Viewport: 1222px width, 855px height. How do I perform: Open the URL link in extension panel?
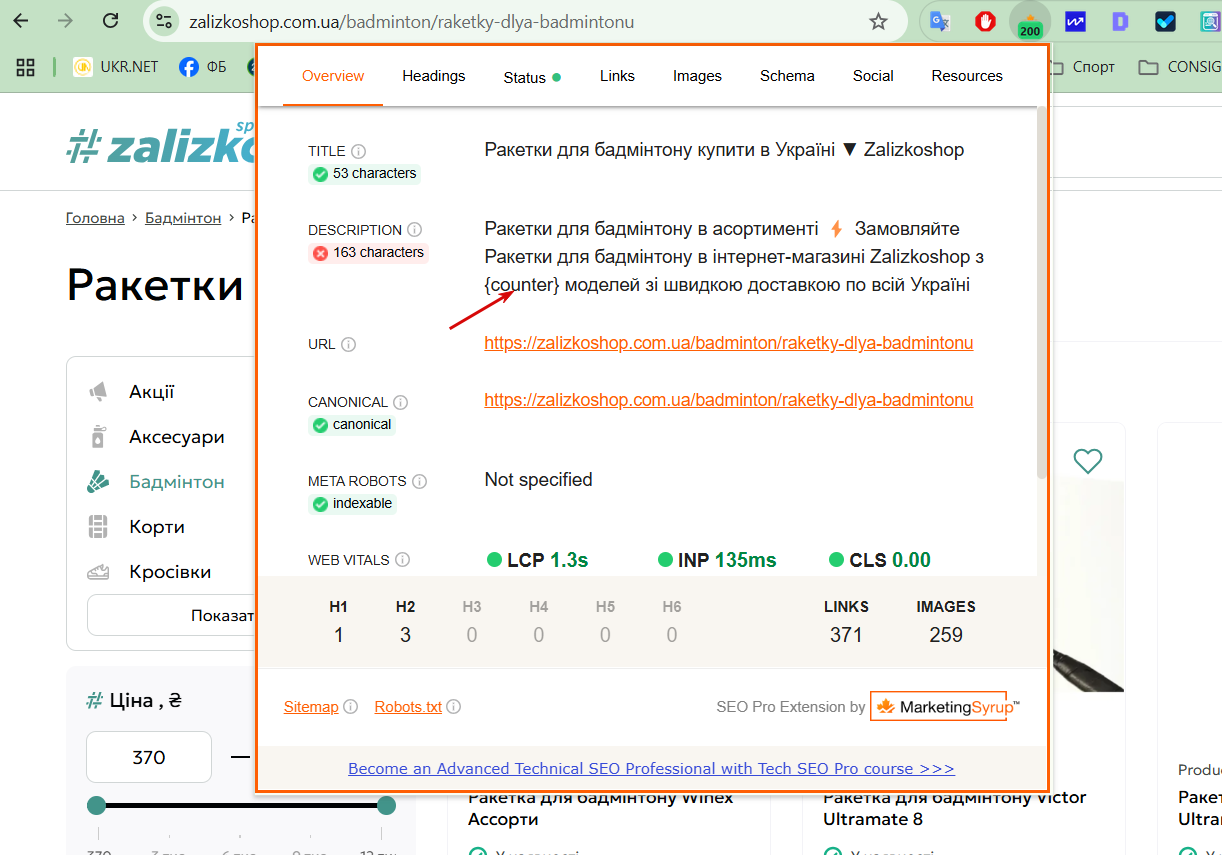728,343
